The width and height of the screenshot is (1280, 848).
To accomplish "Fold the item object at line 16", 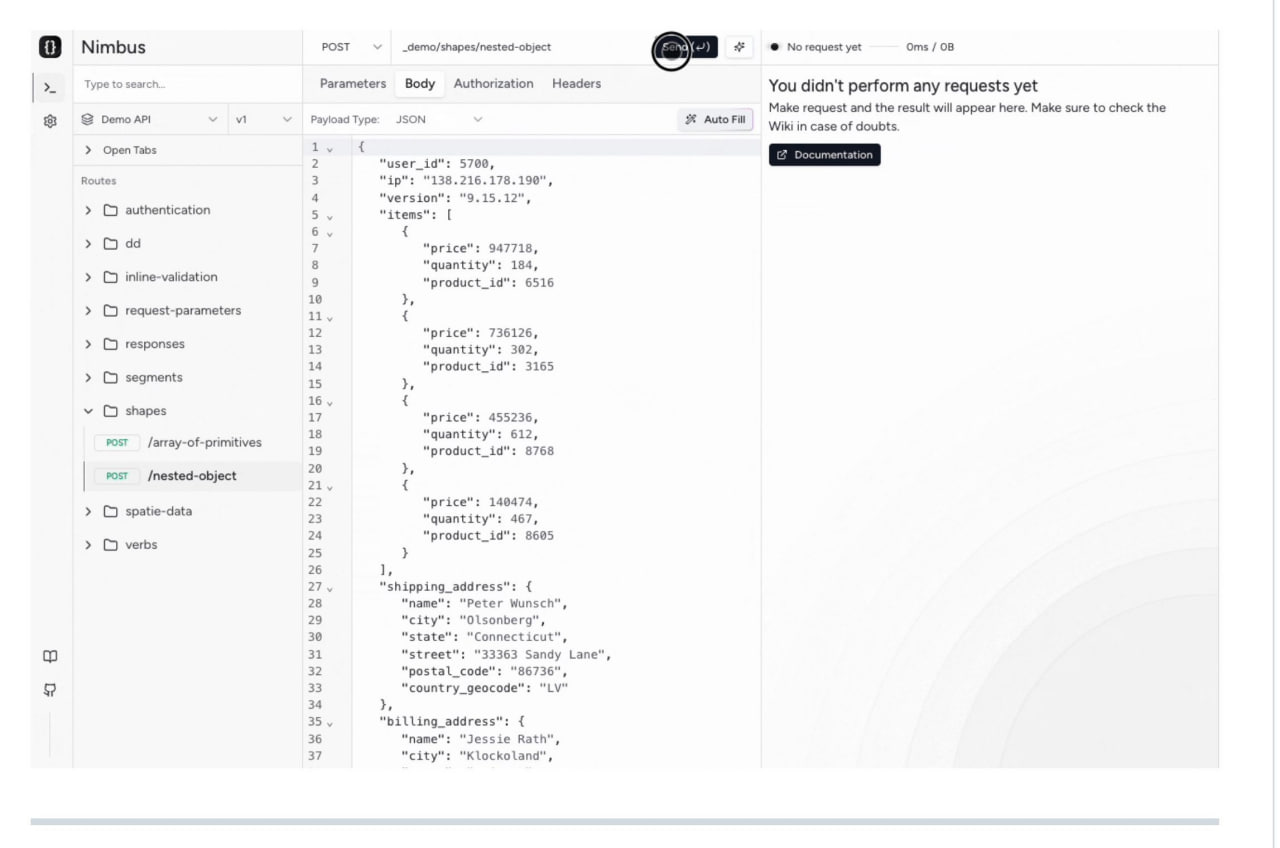I will coord(329,402).
